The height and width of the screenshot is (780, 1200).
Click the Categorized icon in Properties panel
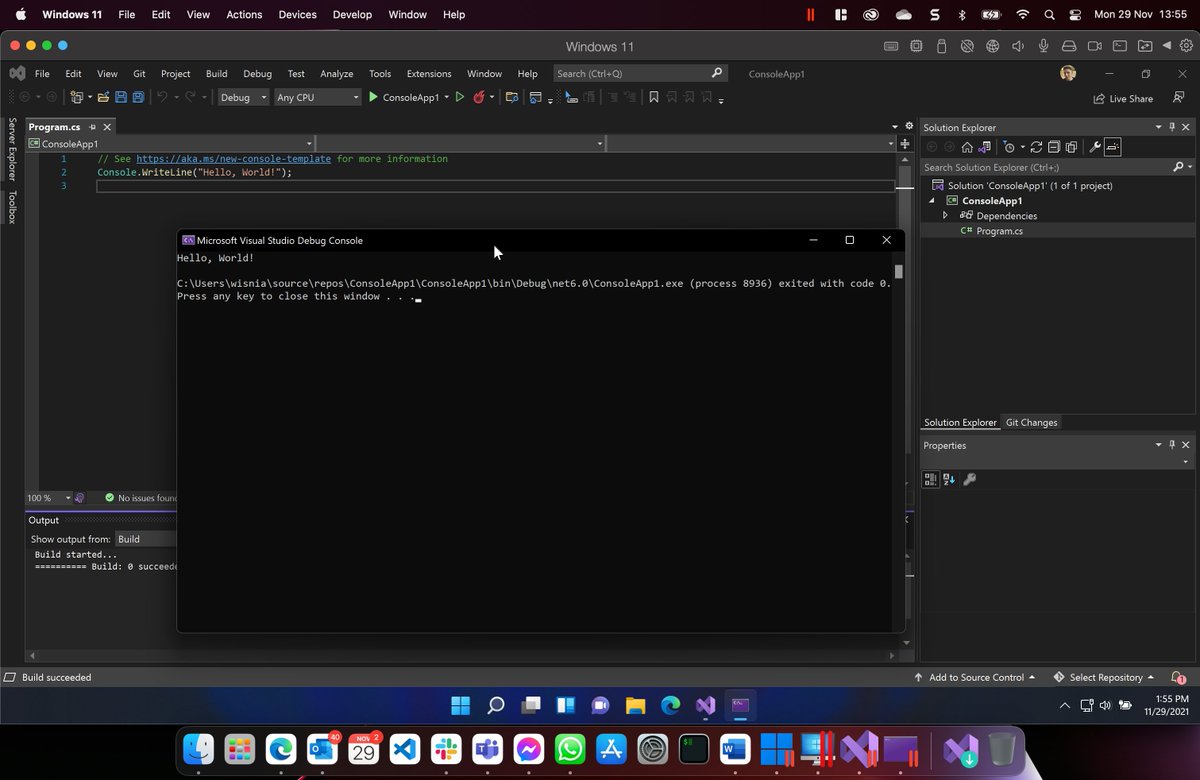[x=929, y=479]
